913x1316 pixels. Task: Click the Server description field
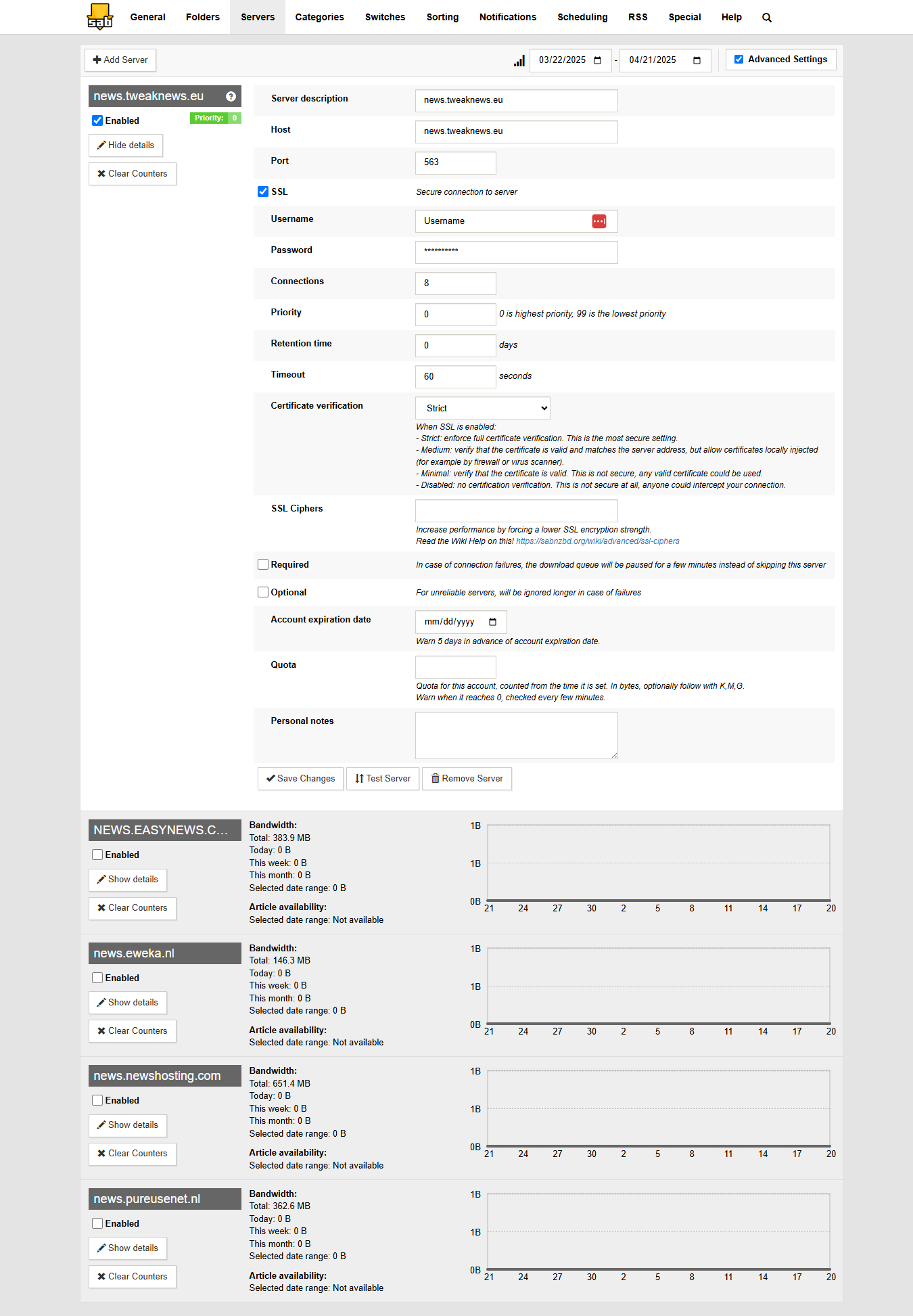point(517,100)
